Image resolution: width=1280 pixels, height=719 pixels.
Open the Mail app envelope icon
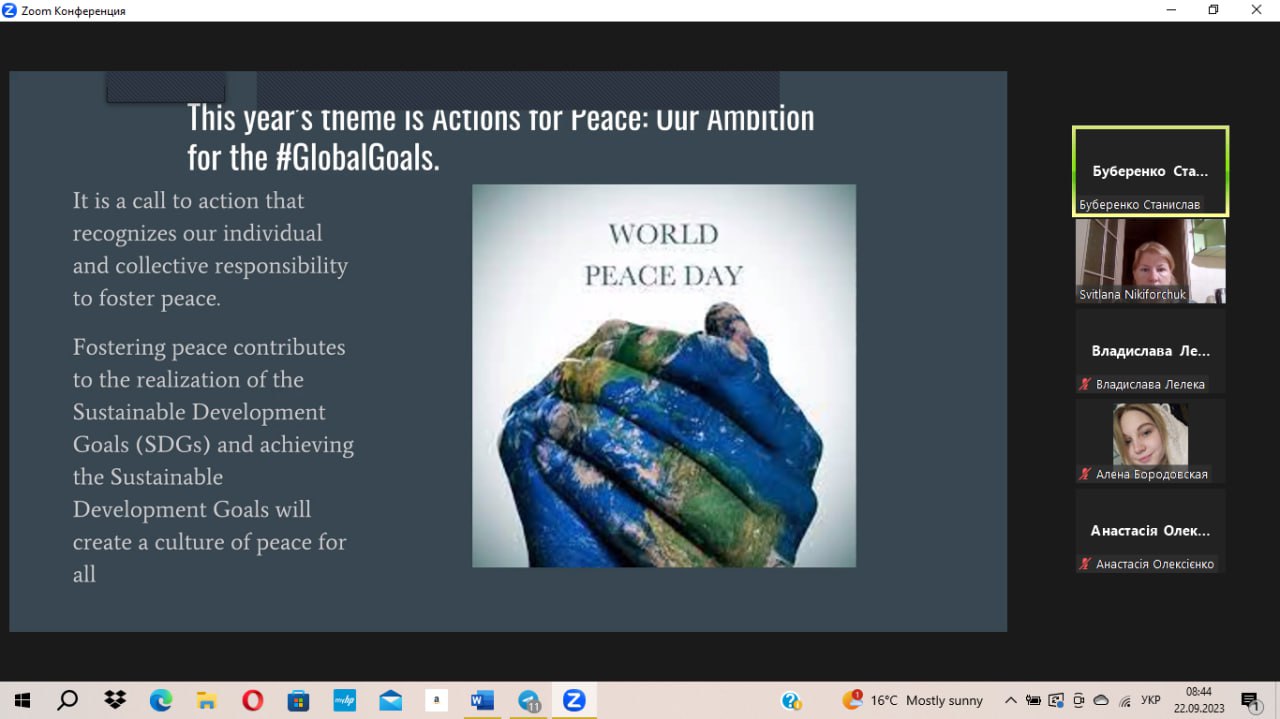click(x=390, y=701)
